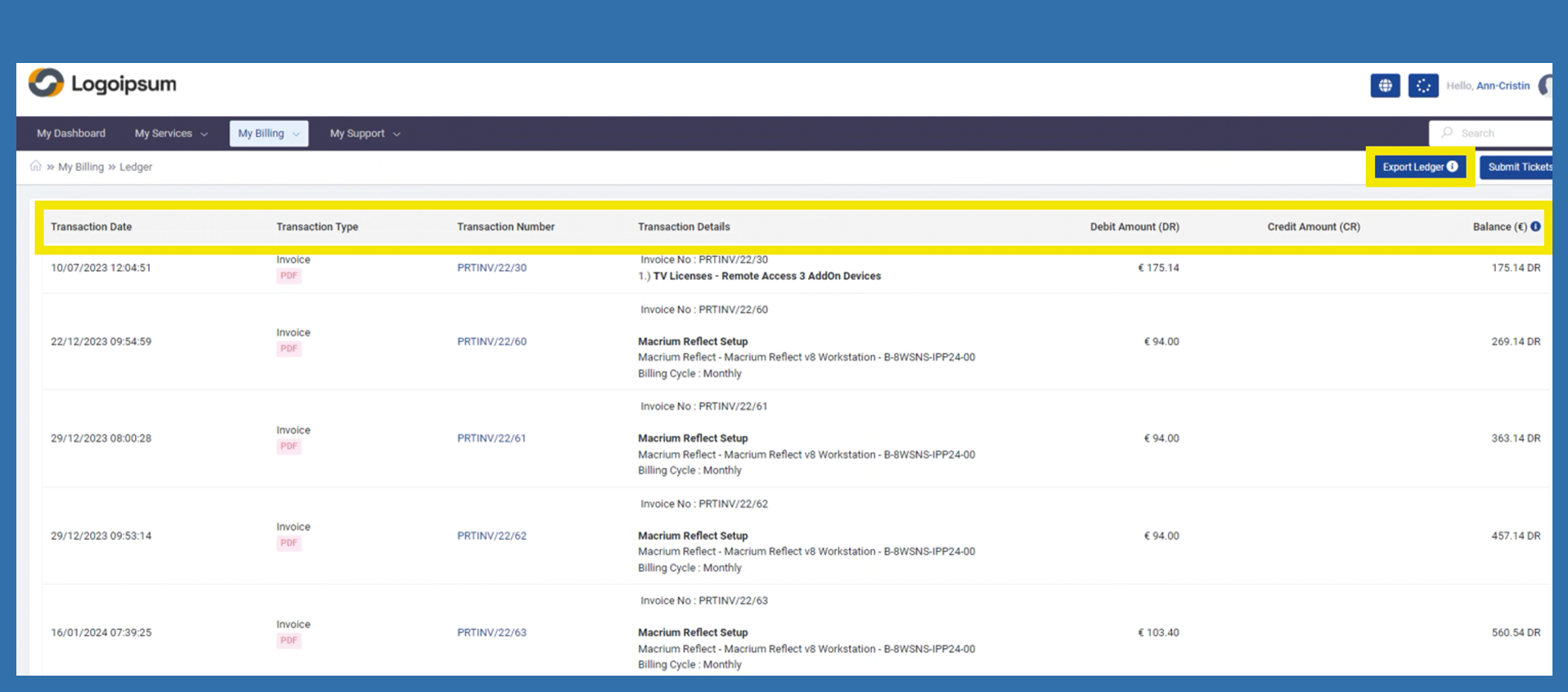Image resolution: width=1568 pixels, height=692 pixels.
Task: Click the PDF badge for invoice PRTINV/22/62
Action: click(x=289, y=543)
